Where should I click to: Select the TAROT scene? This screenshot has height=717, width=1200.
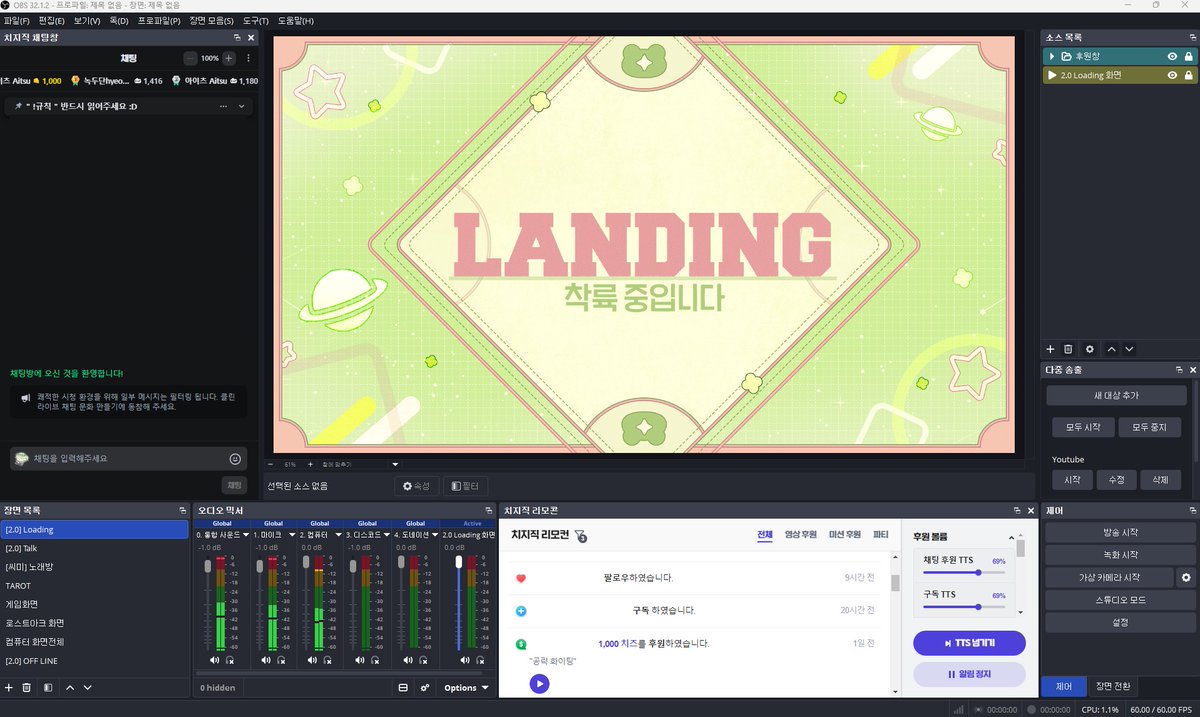95,586
